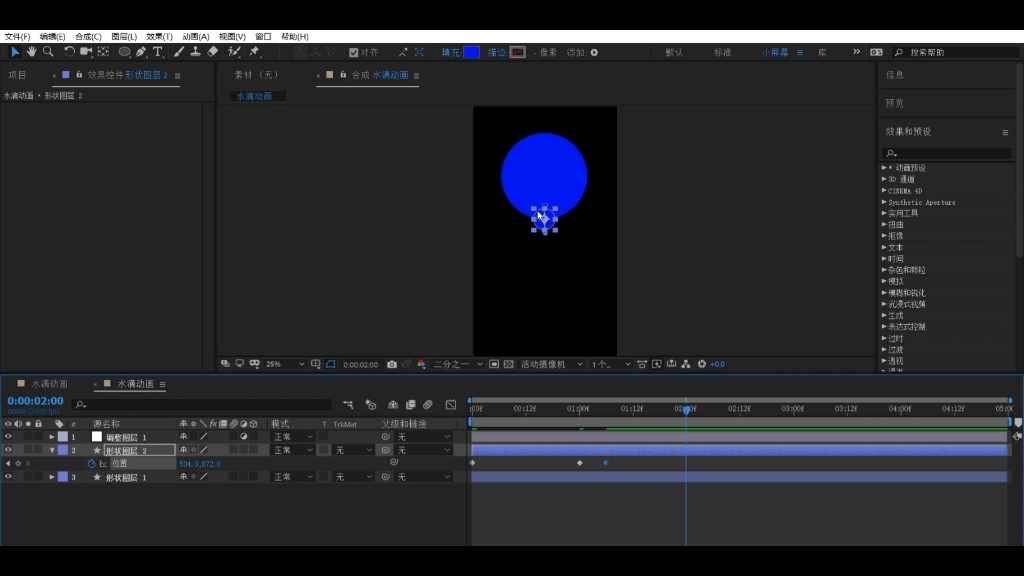Select the keyframe diamond on the 位置 track
Viewport: 1024px width, 576px height.
tap(580, 462)
